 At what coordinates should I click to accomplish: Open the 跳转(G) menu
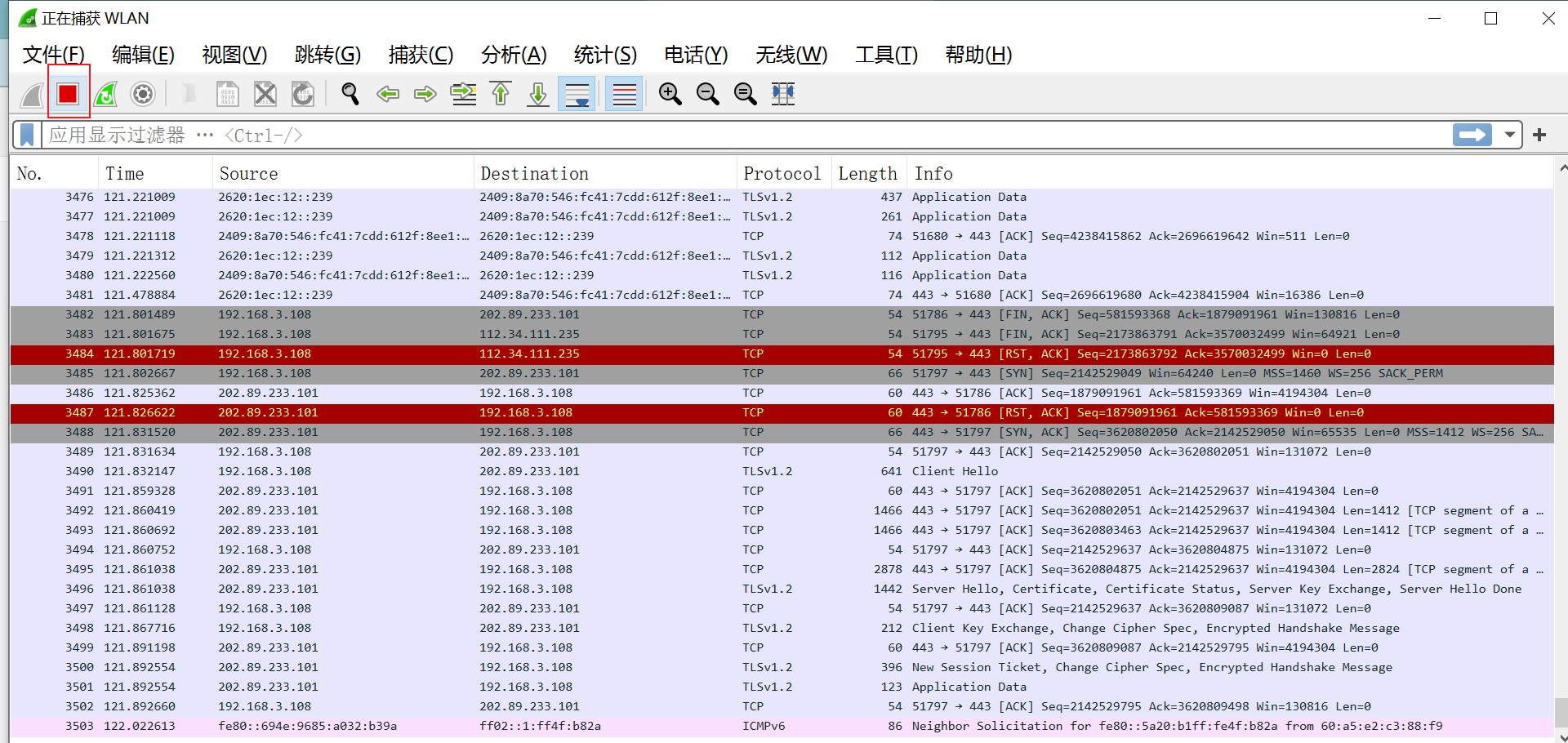coord(327,55)
